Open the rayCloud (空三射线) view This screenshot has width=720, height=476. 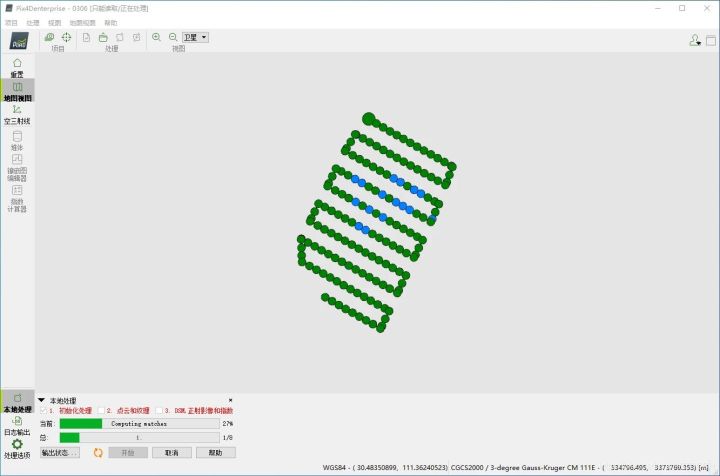click(x=17, y=115)
